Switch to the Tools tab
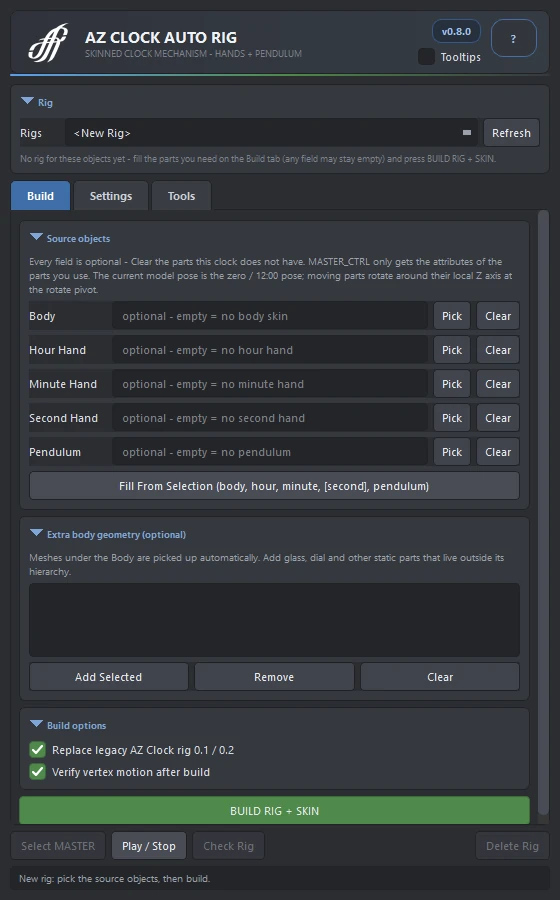The height and width of the screenshot is (900, 560). [x=181, y=196]
